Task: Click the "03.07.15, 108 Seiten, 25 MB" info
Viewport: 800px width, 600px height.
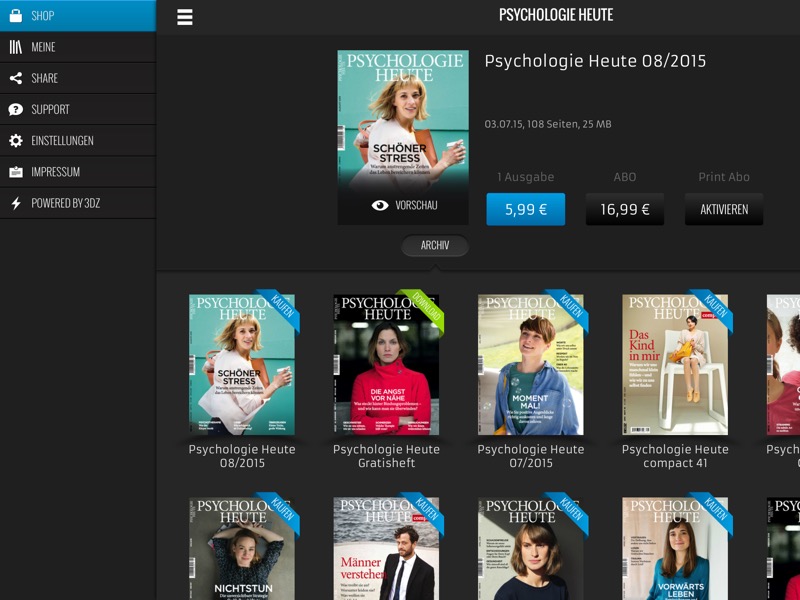Action: [548, 124]
